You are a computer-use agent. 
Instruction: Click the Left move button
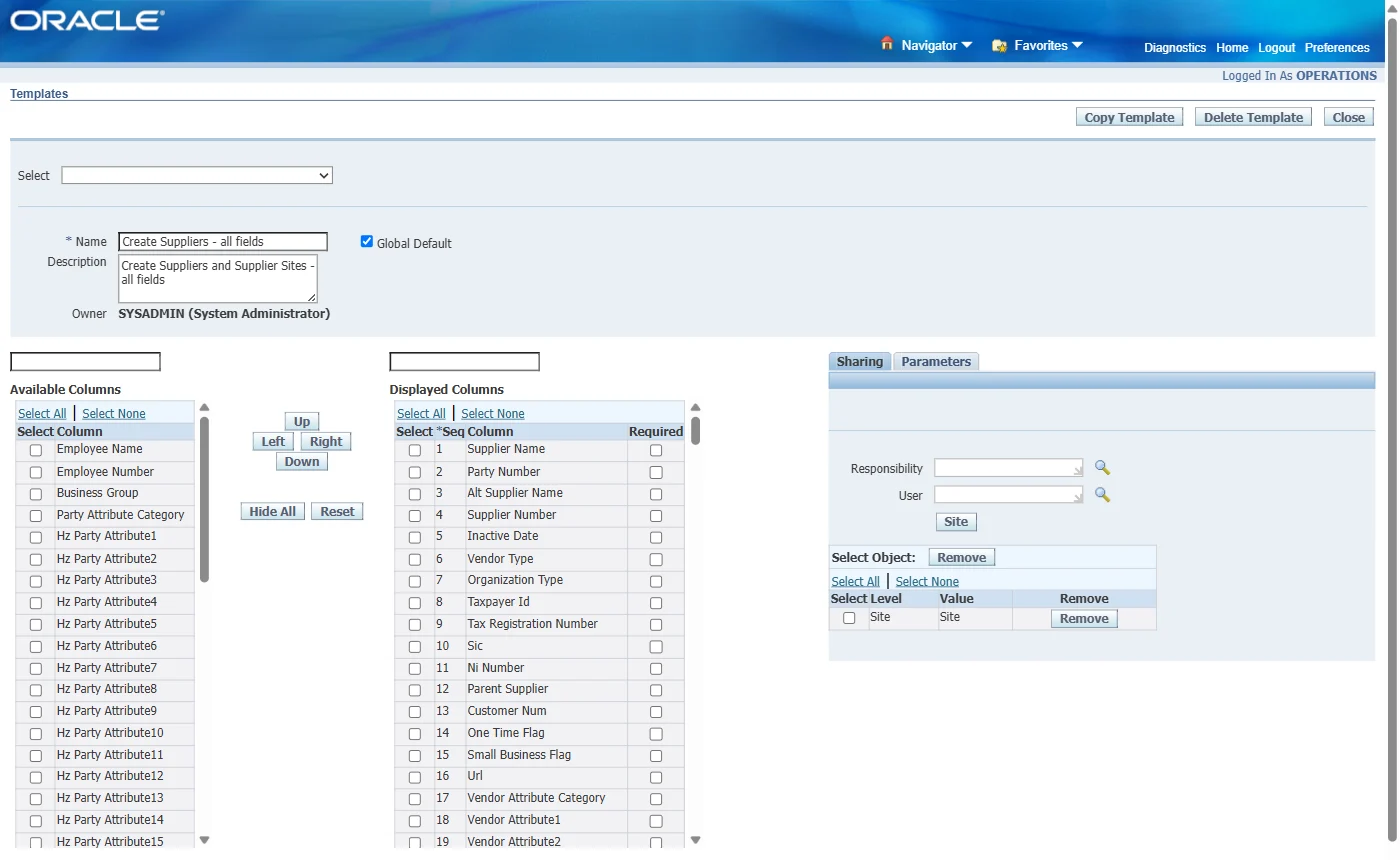(273, 442)
